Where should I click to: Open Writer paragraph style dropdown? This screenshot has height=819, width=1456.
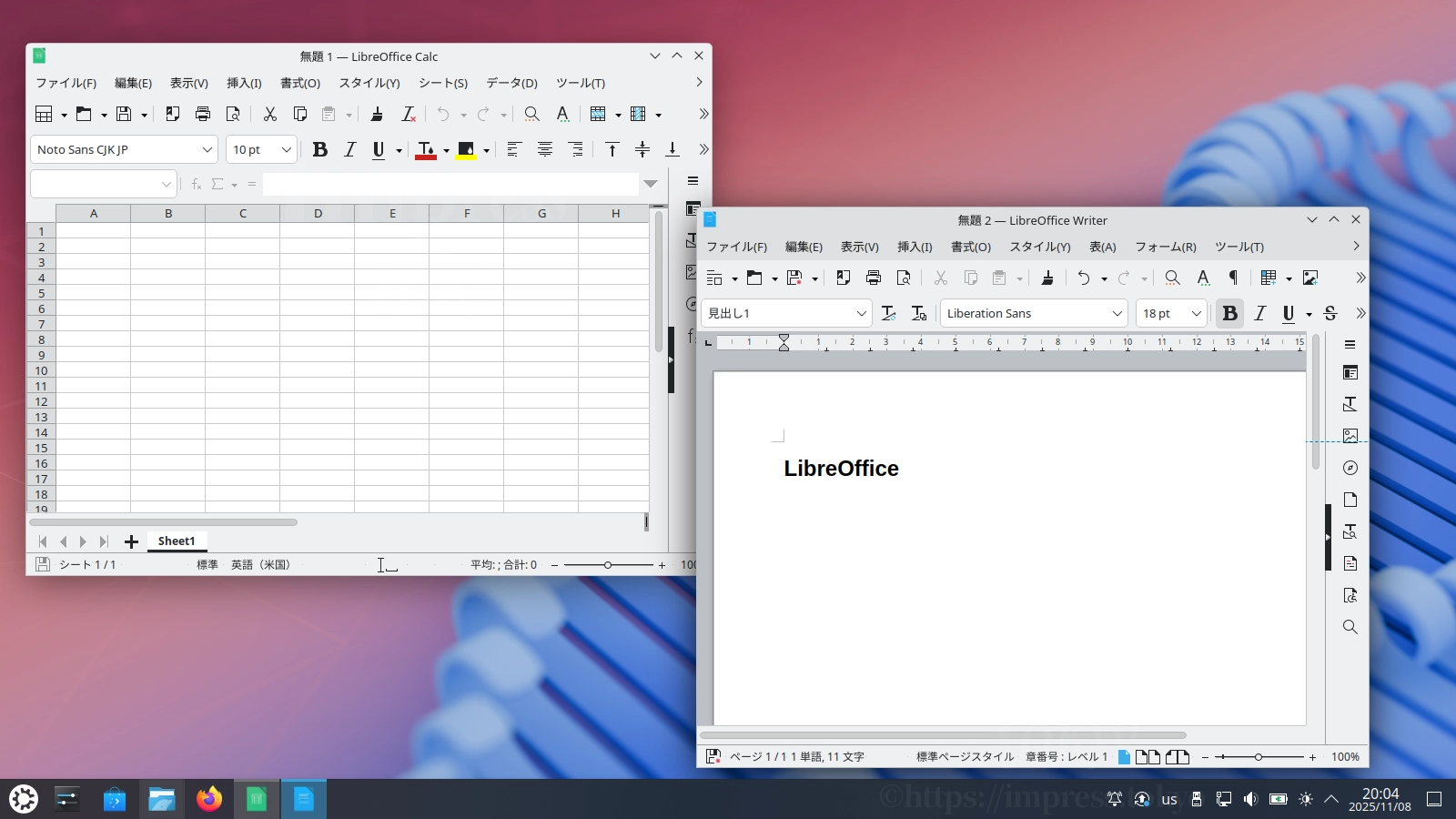861,313
